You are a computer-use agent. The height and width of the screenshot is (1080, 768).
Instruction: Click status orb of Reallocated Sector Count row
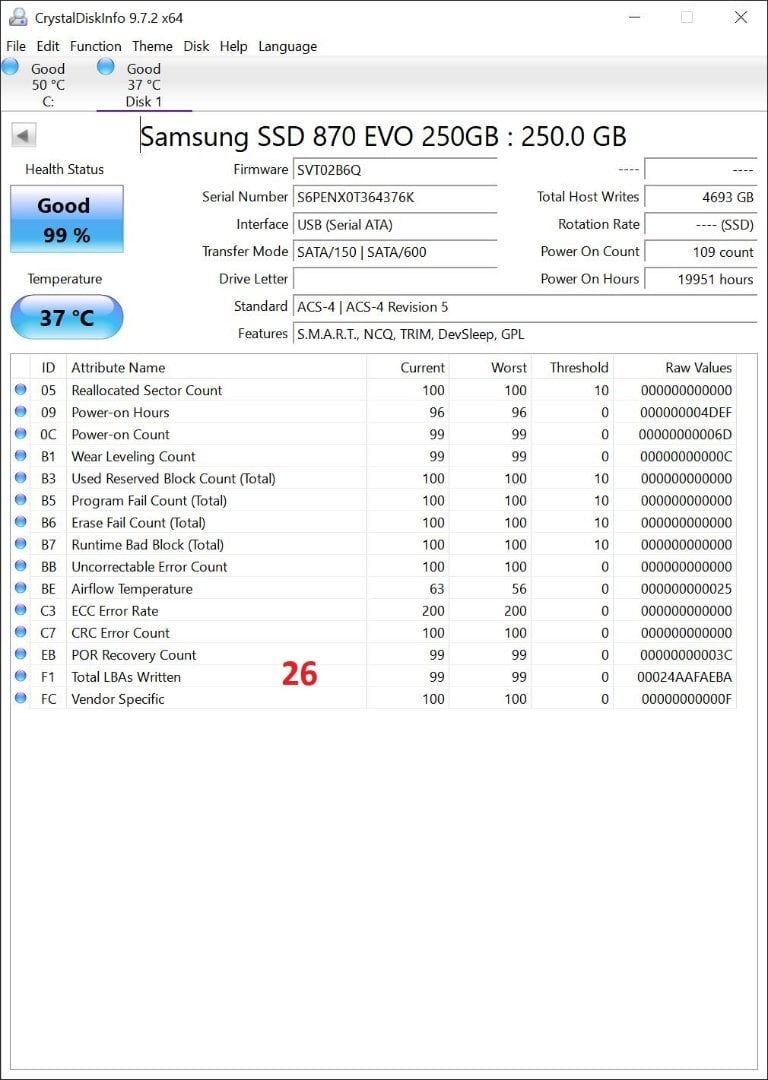click(x=21, y=389)
